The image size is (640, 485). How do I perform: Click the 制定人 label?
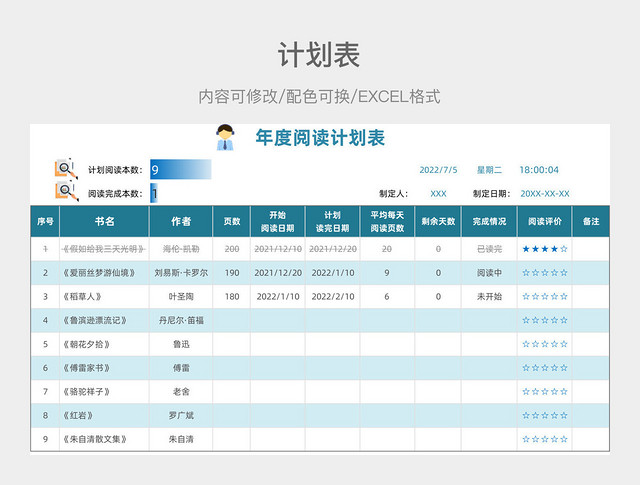[x=393, y=194]
